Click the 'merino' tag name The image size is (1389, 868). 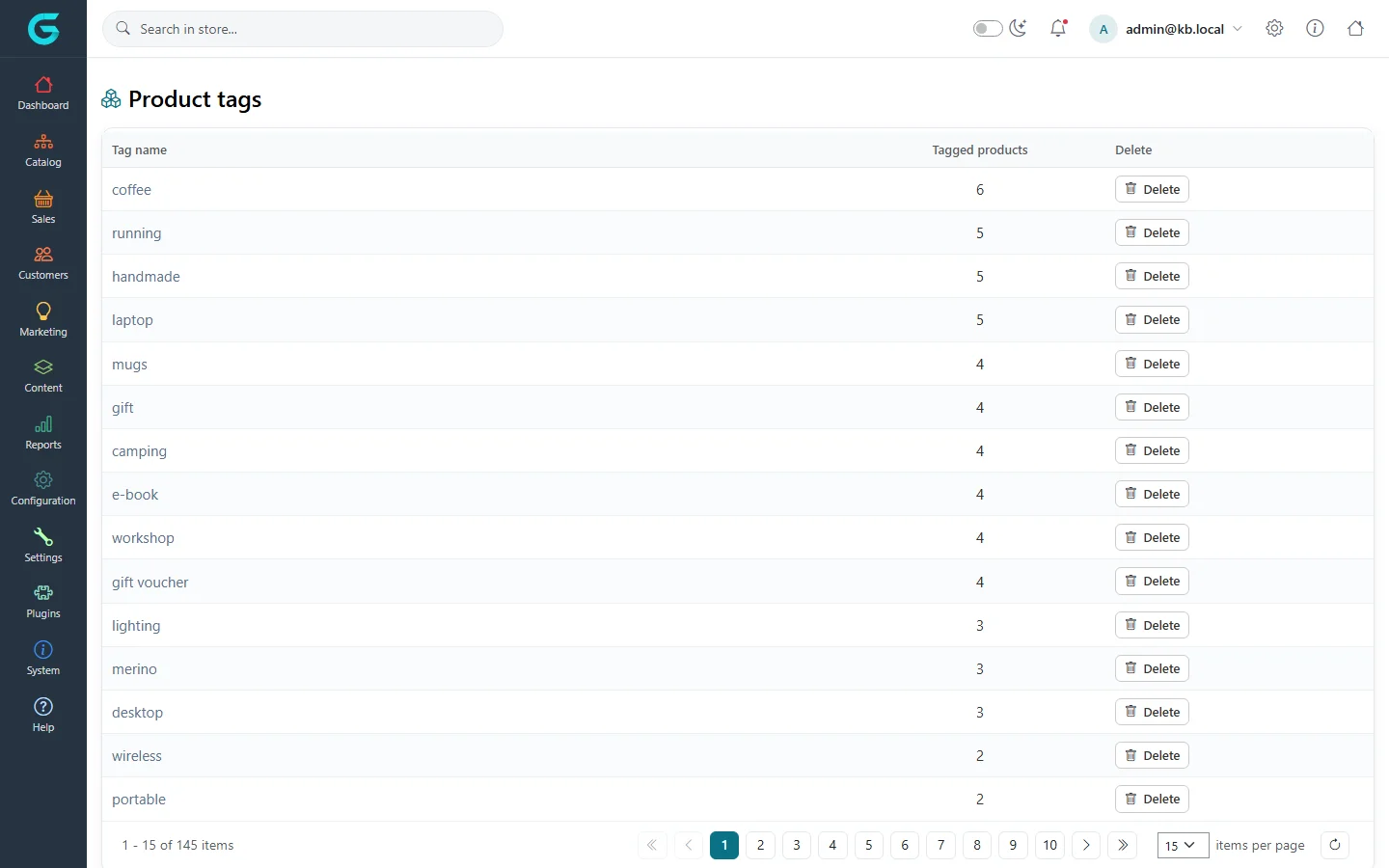pos(134,668)
